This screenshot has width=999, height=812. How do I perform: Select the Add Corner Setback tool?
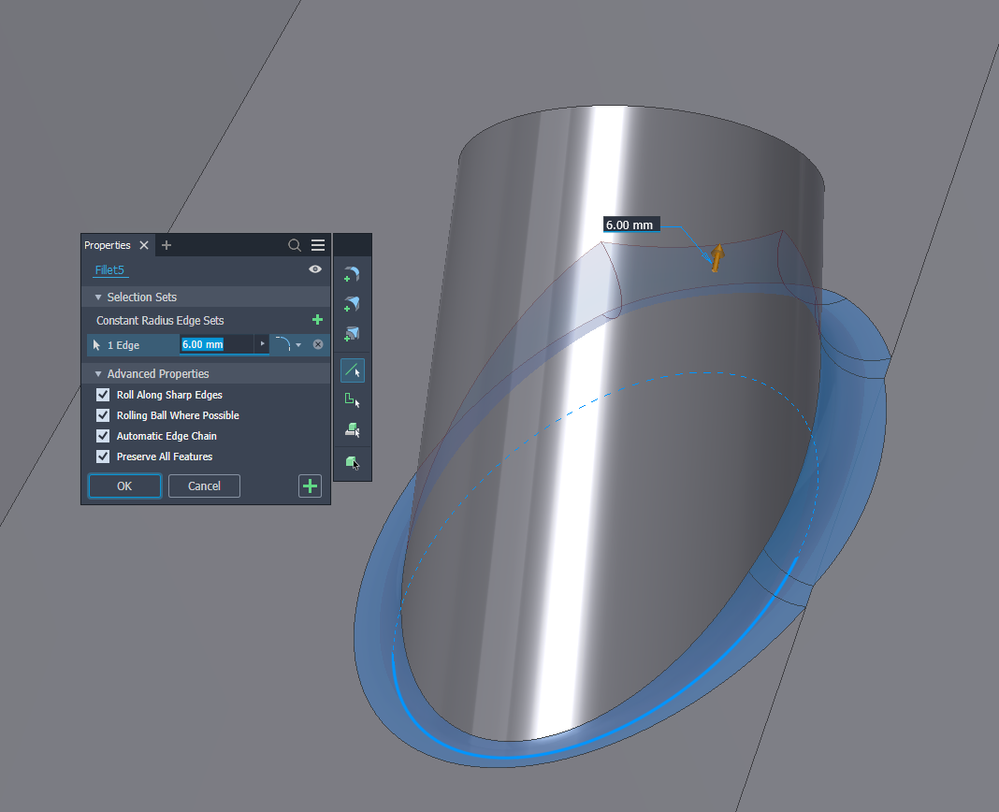(x=352, y=334)
